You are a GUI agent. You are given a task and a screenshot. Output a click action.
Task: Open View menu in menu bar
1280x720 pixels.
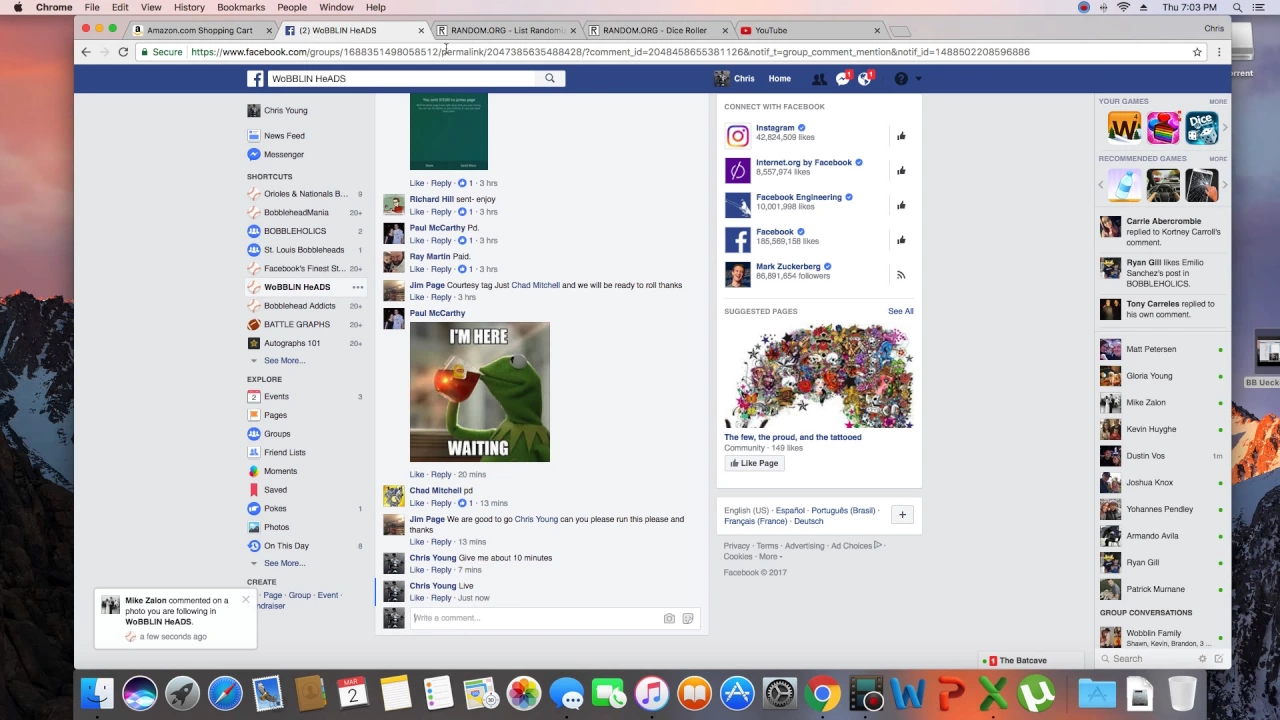[151, 7]
